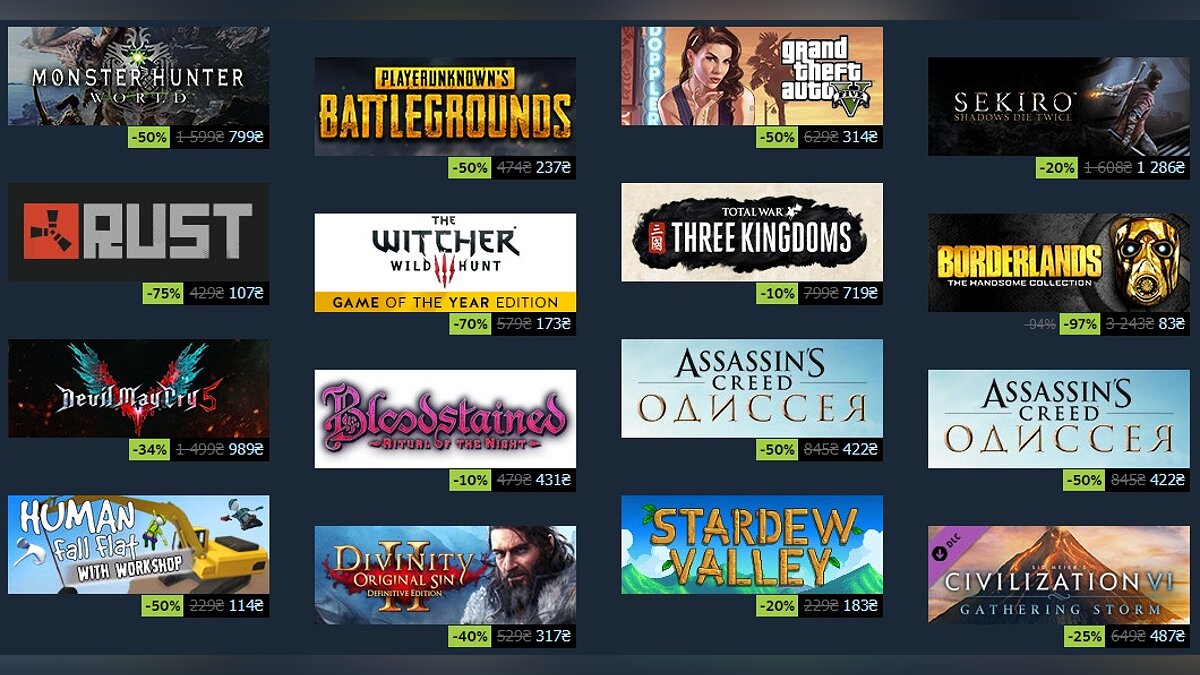1200x675 pixels.
Task: Click the 173₴ price under The Witcher
Action: point(552,324)
